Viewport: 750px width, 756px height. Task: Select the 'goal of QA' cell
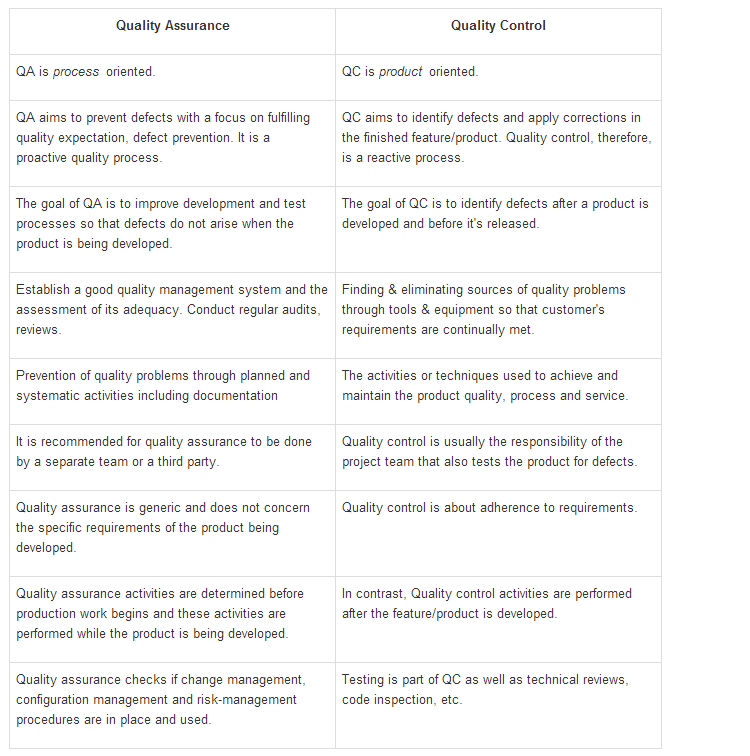click(x=172, y=224)
